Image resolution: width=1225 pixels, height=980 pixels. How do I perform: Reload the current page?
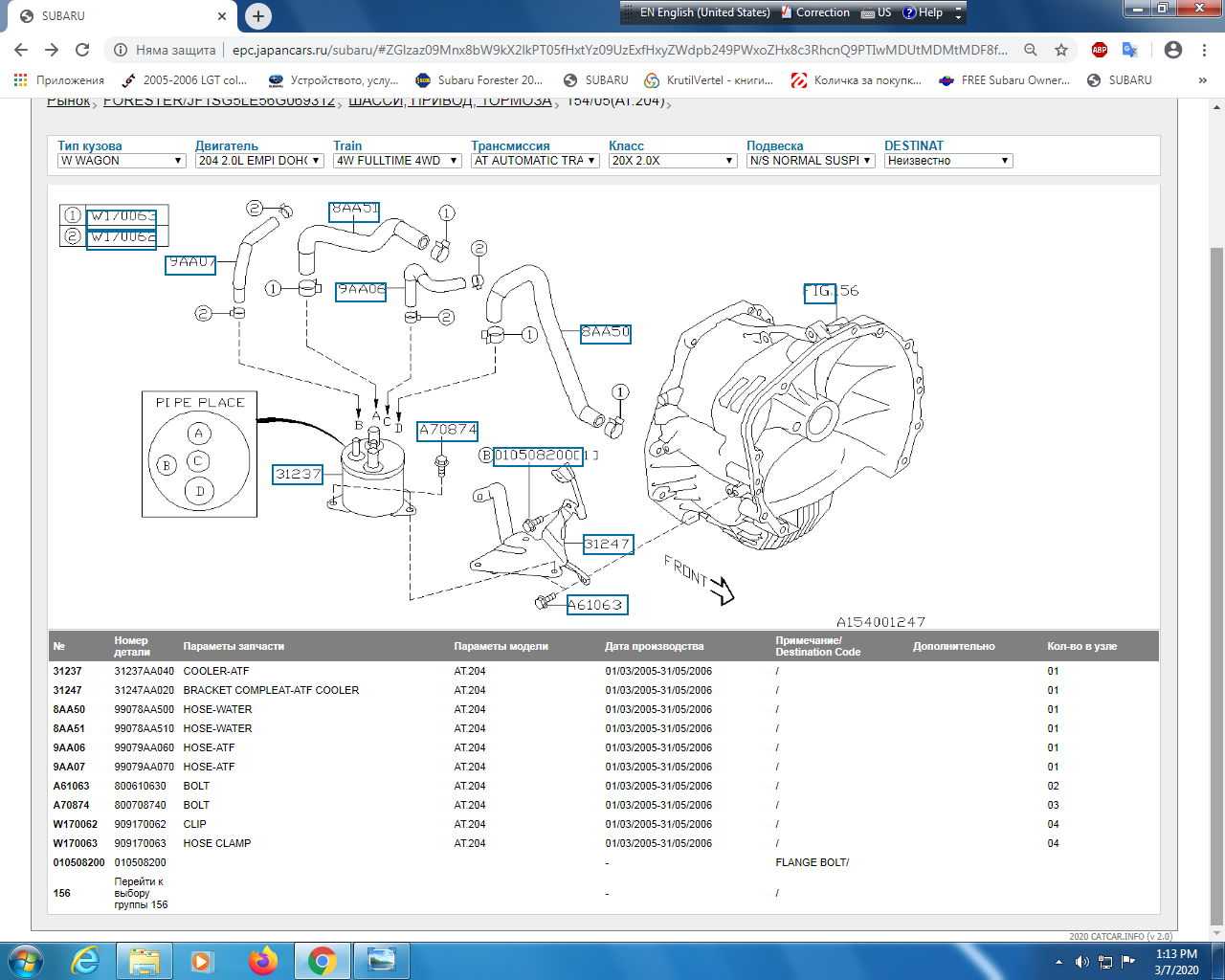click(82, 50)
